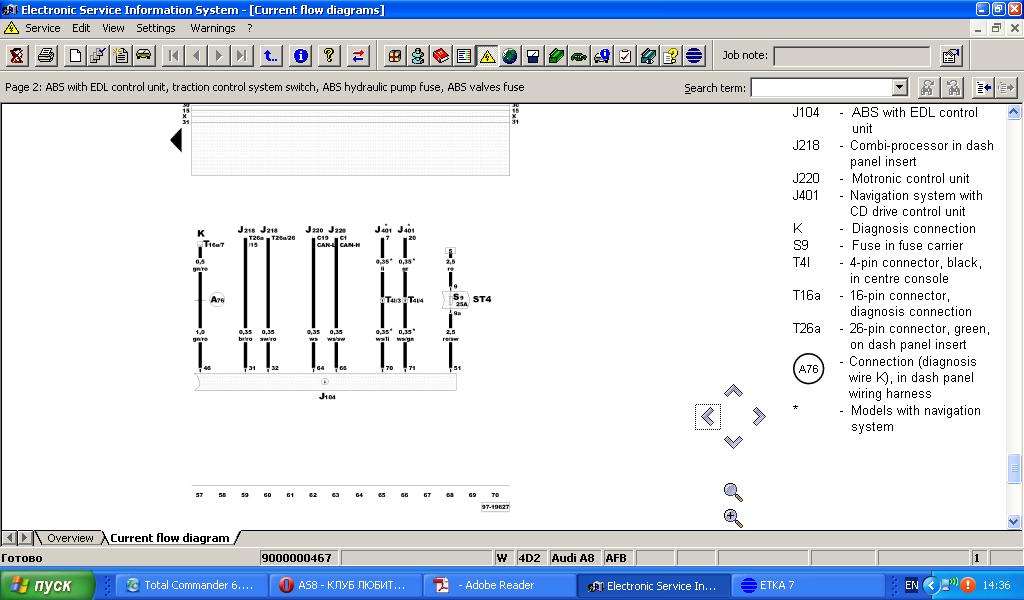Click the plain magnifier icon on diagram
1024x600 pixels.
(733, 491)
